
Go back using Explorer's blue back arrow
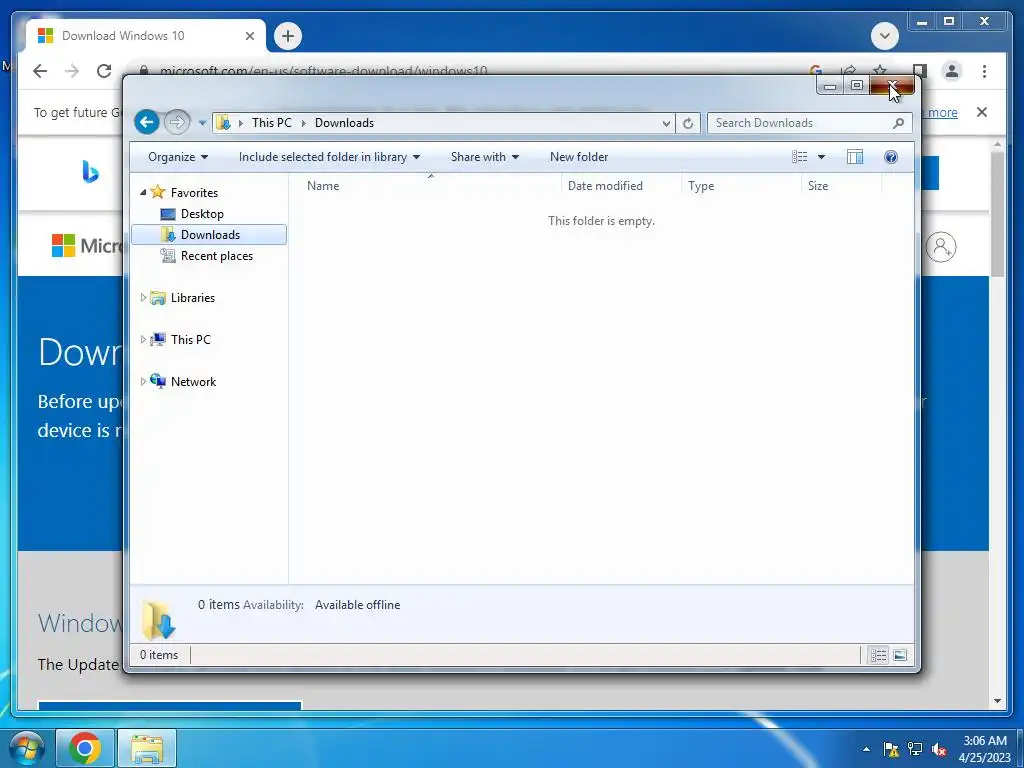pyautogui.click(x=147, y=122)
